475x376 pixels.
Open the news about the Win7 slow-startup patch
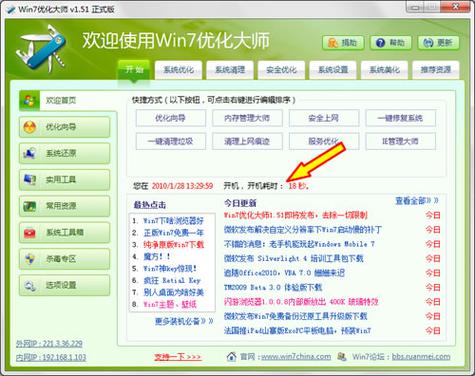pyautogui.click(x=303, y=230)
